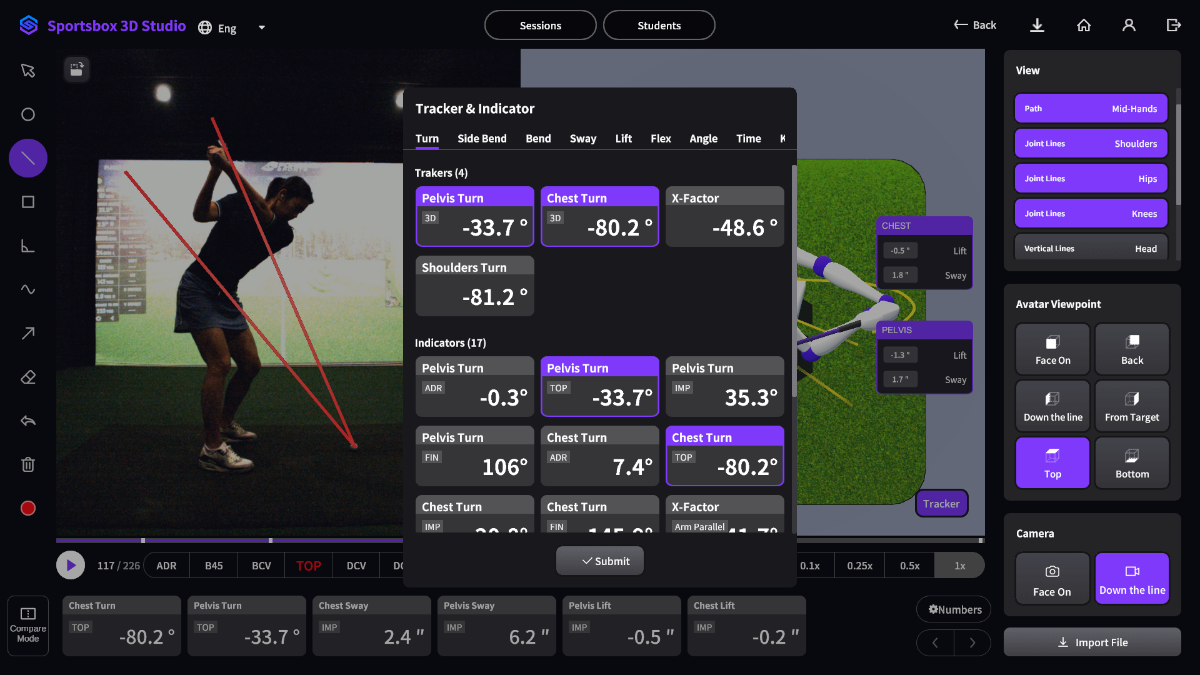Open the Eng language dropdown
1200x675 pixels.
point(233,27)
